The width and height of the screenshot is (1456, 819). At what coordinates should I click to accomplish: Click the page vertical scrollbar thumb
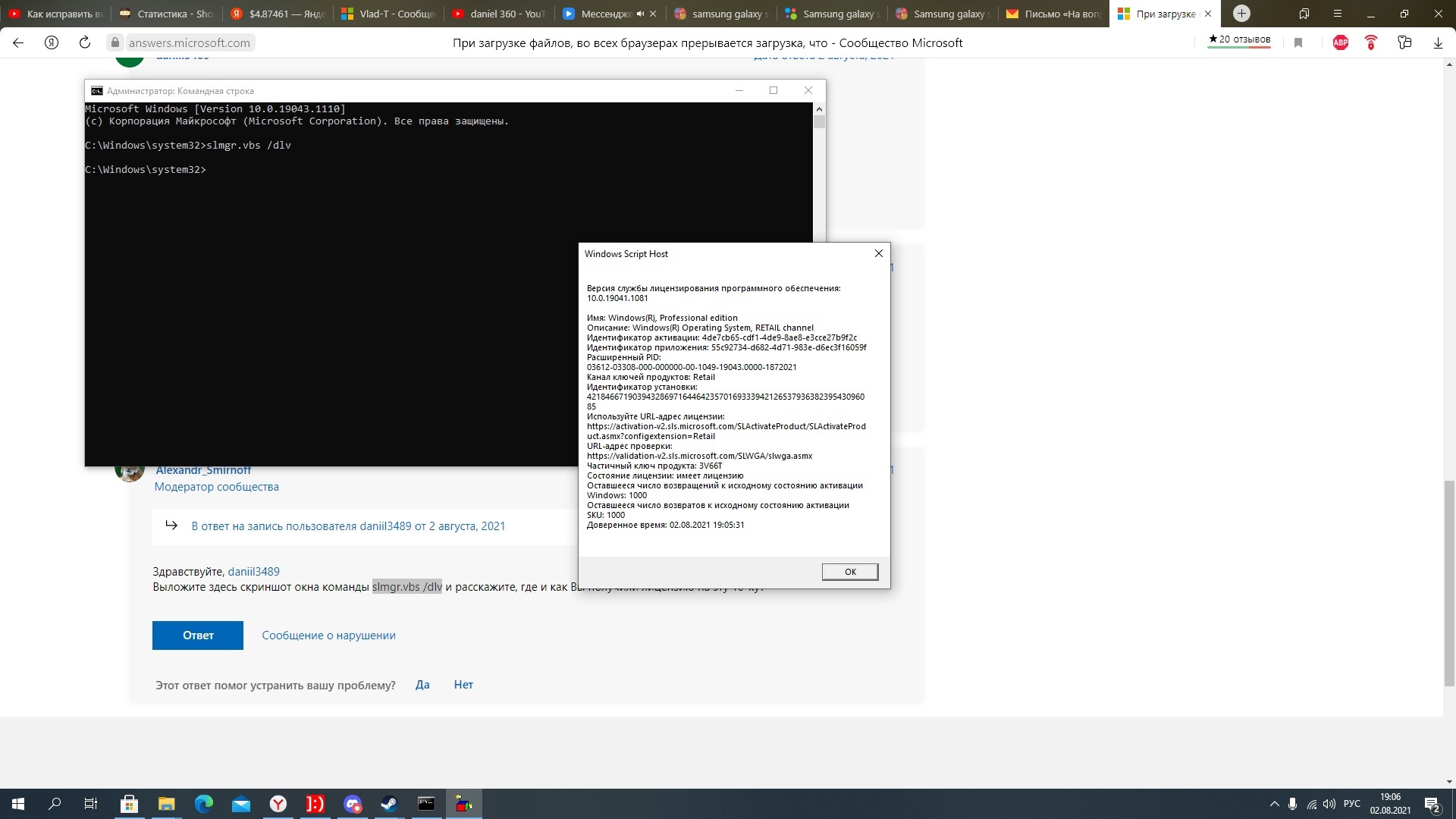tap(1449, 582)
